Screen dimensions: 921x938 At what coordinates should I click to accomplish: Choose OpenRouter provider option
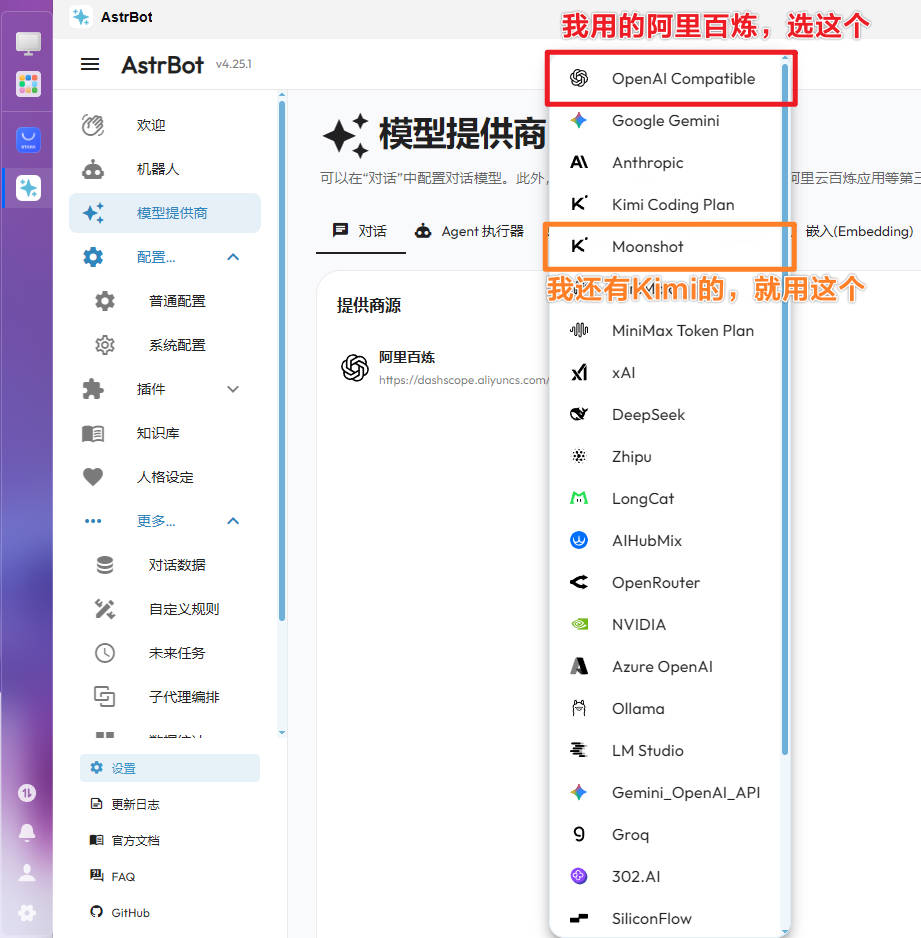[x=665, y=582]
